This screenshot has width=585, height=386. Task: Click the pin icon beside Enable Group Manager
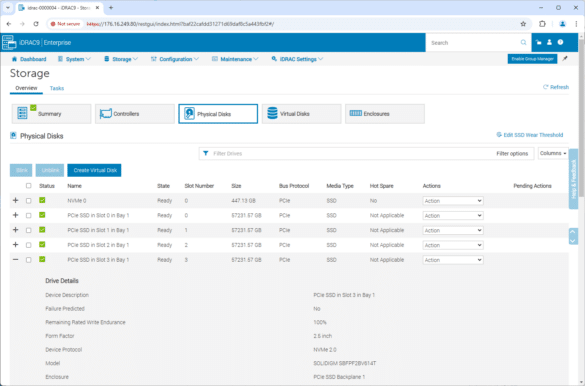565,59
